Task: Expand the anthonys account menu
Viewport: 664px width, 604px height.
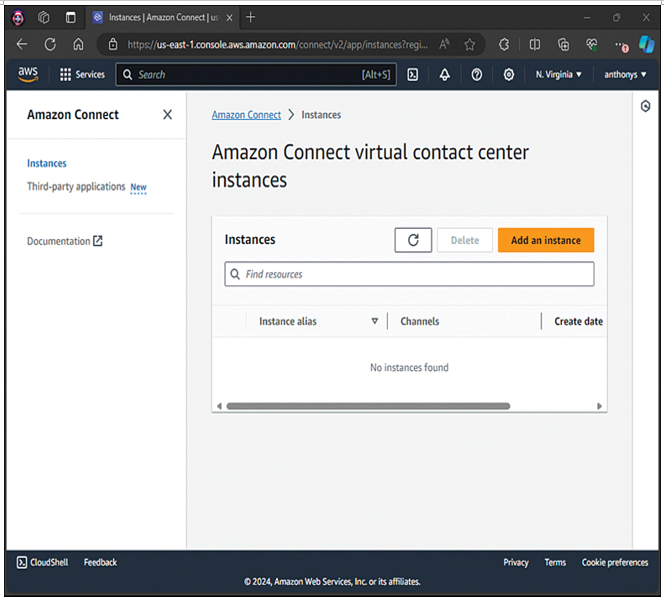Action: (x=625, y=75)
